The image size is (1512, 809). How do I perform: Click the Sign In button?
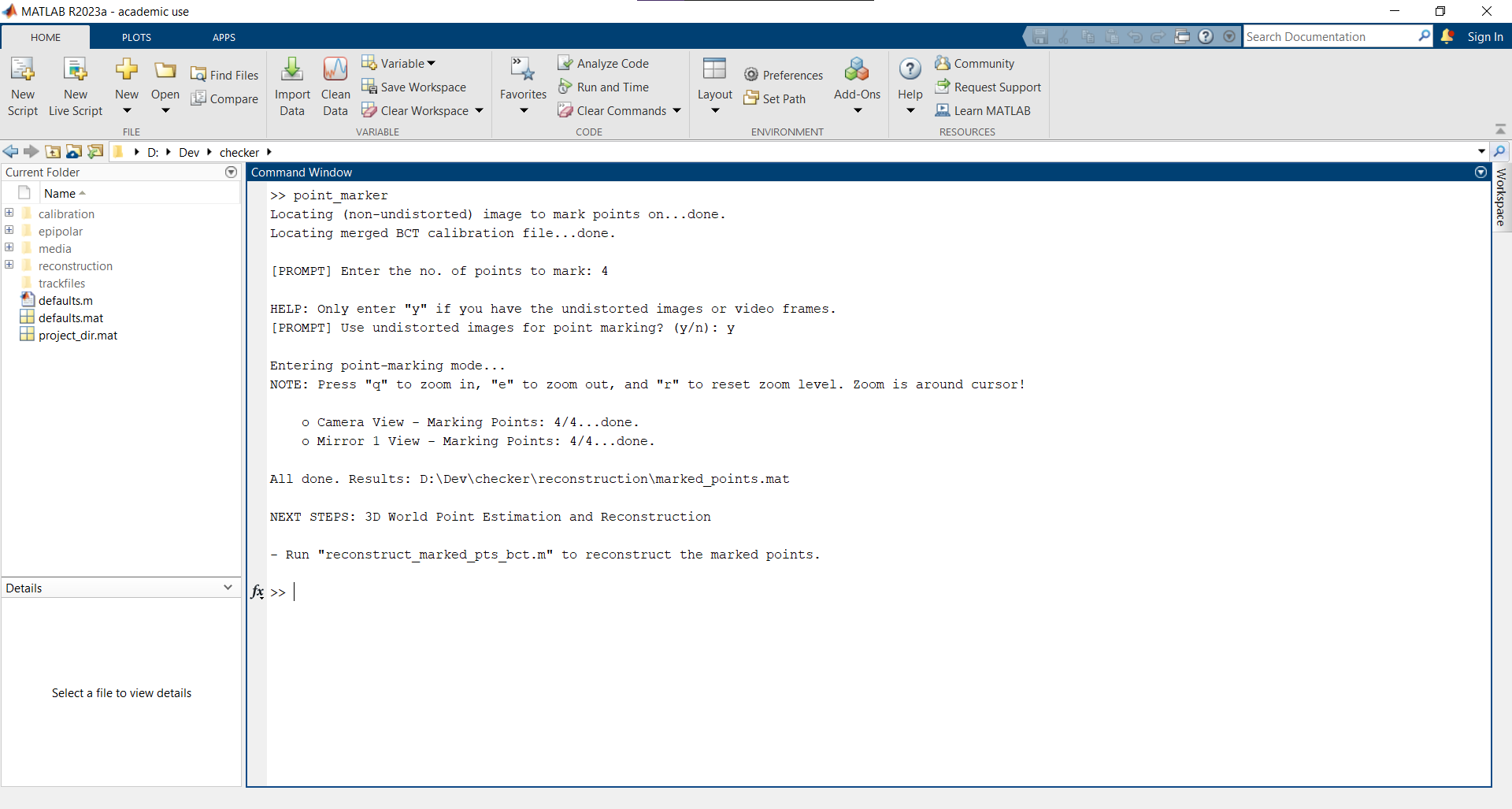[1485, 36]
